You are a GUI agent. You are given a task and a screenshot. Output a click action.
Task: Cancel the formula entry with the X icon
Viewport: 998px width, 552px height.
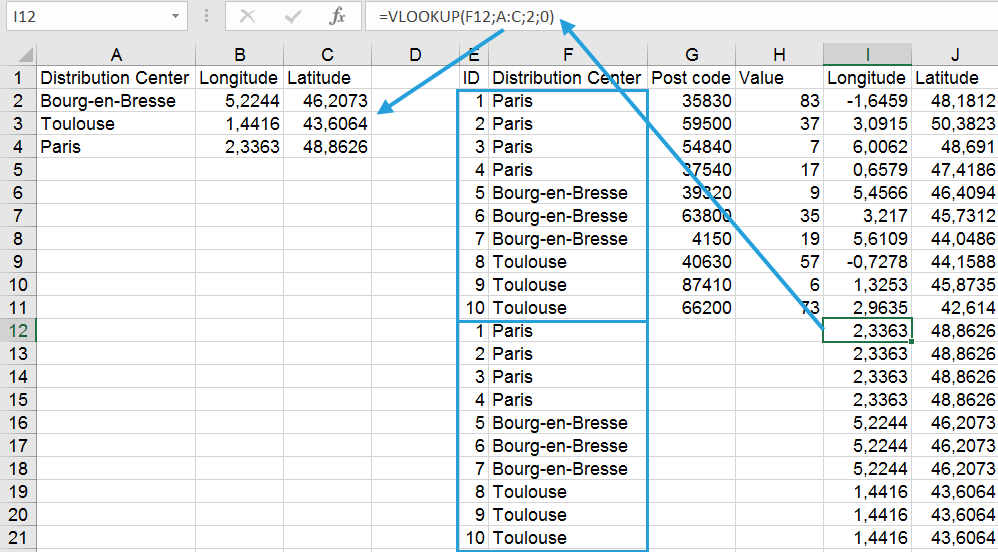point(248,16)
